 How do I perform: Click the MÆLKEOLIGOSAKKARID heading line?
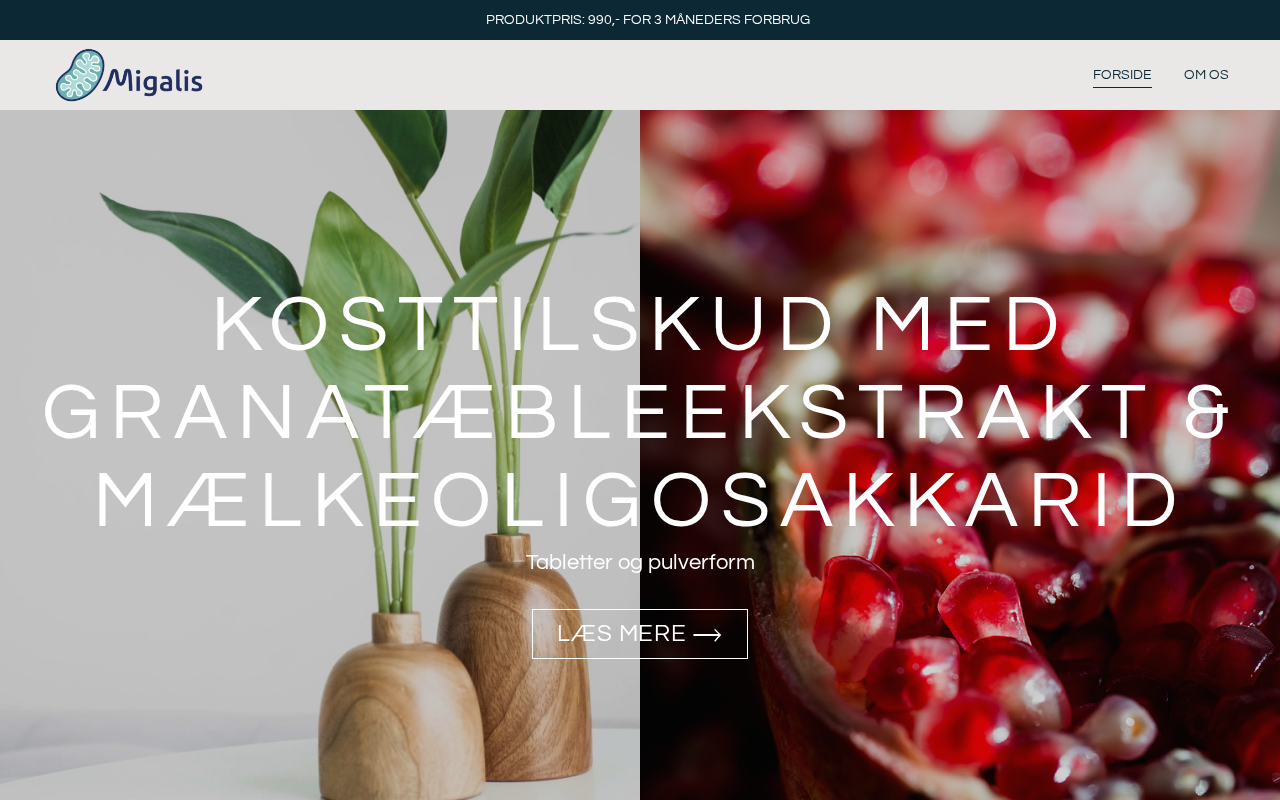640,500
